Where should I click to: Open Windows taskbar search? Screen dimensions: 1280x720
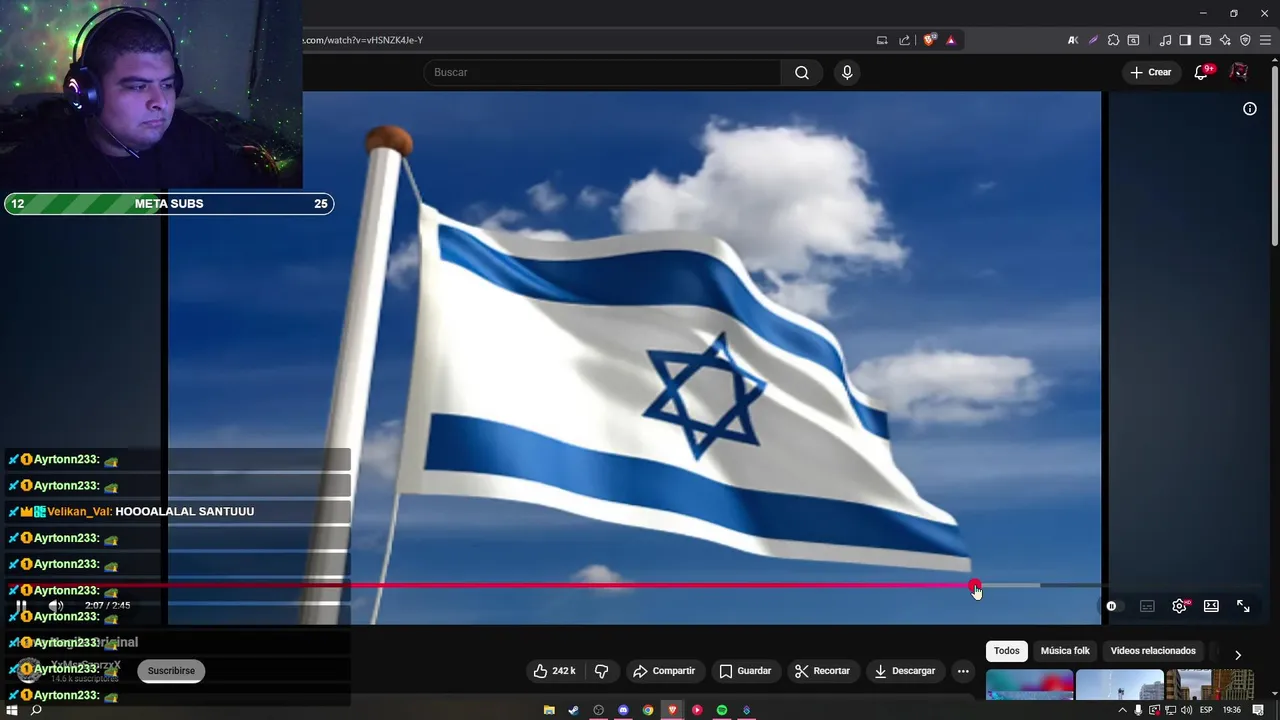36,710
